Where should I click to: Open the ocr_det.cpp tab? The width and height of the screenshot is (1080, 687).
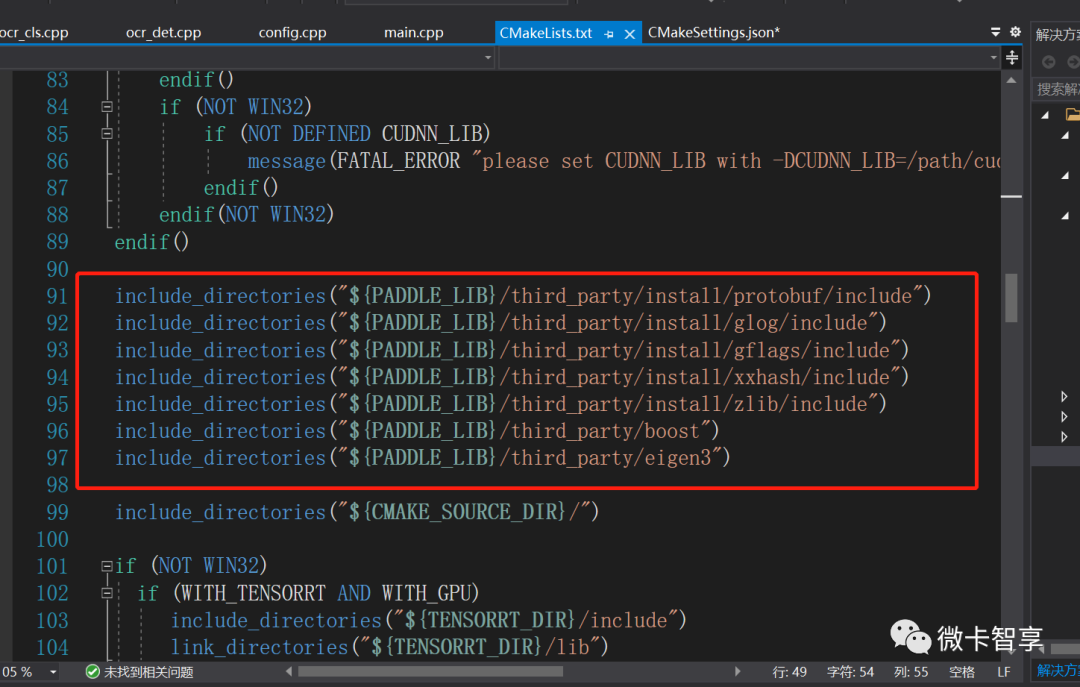pyautogui.click(x=163, y=32)
